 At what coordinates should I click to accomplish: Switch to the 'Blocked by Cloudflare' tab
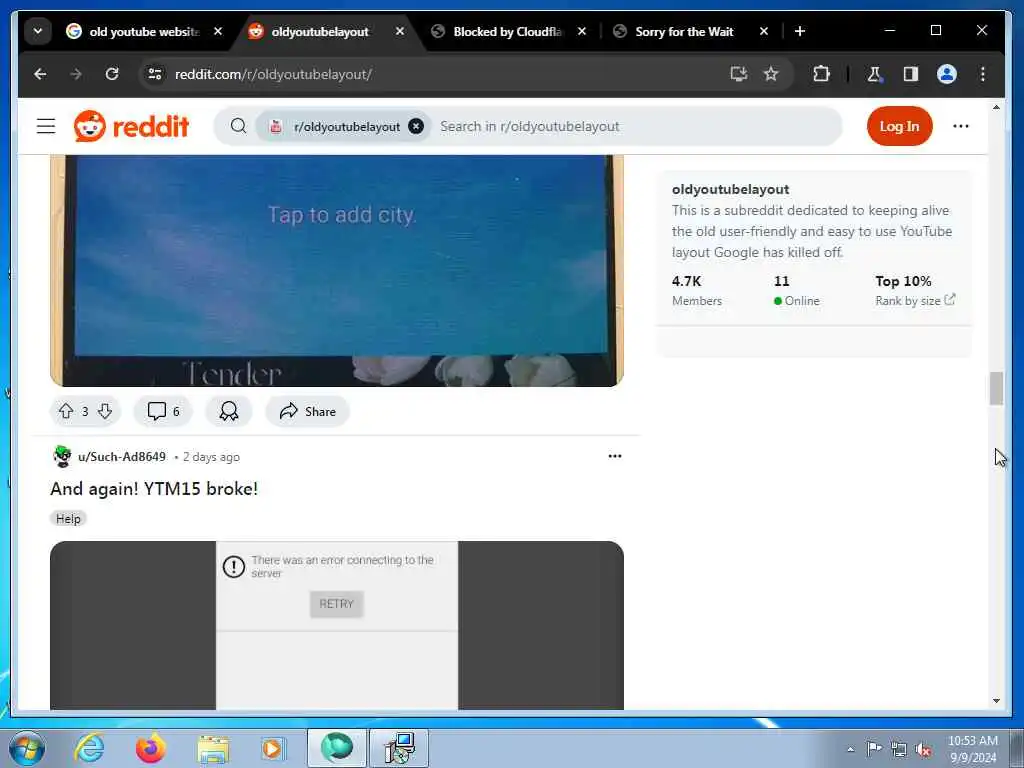pyautogui.click(x=508, y=31)
